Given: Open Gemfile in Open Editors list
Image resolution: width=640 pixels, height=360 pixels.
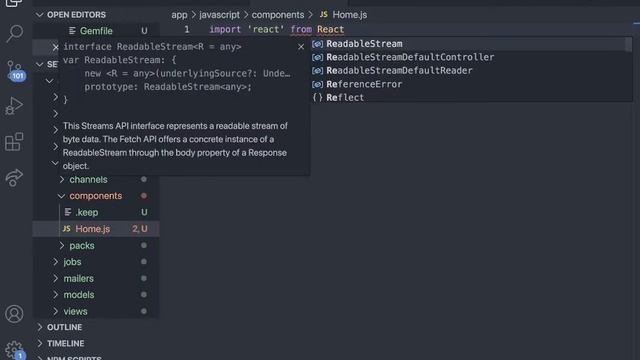Looking at the screenshot, I should click(96, 31).
